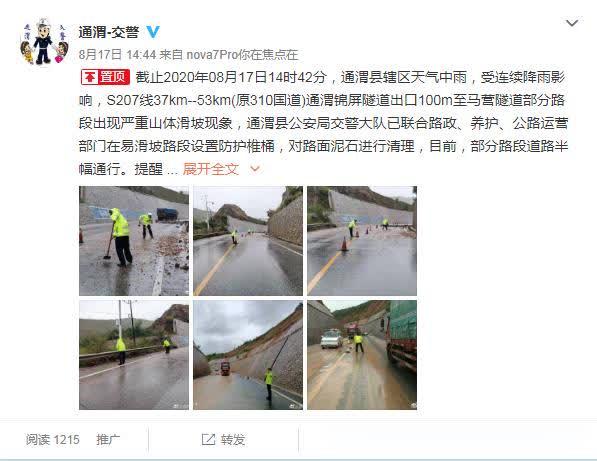Expand full text via 展开全文
597x461 pixels.
coord(211,169)
